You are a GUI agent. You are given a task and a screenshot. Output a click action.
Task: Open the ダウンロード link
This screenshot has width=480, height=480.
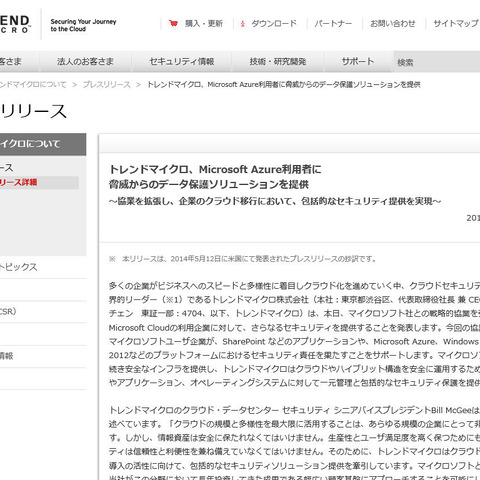tap(274, 24)
